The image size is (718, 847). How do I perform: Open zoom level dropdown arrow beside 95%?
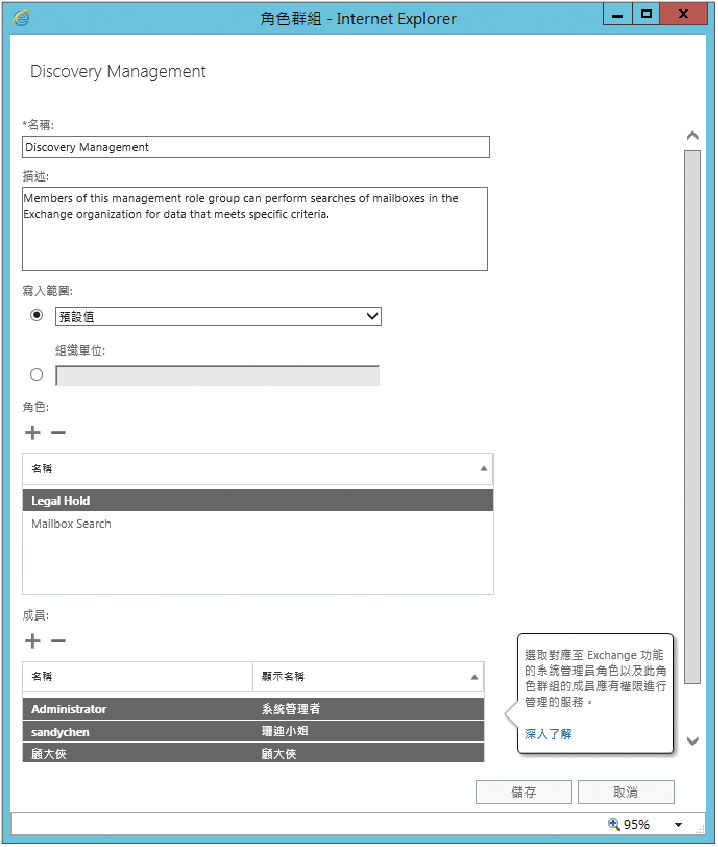tap(679, 824)
